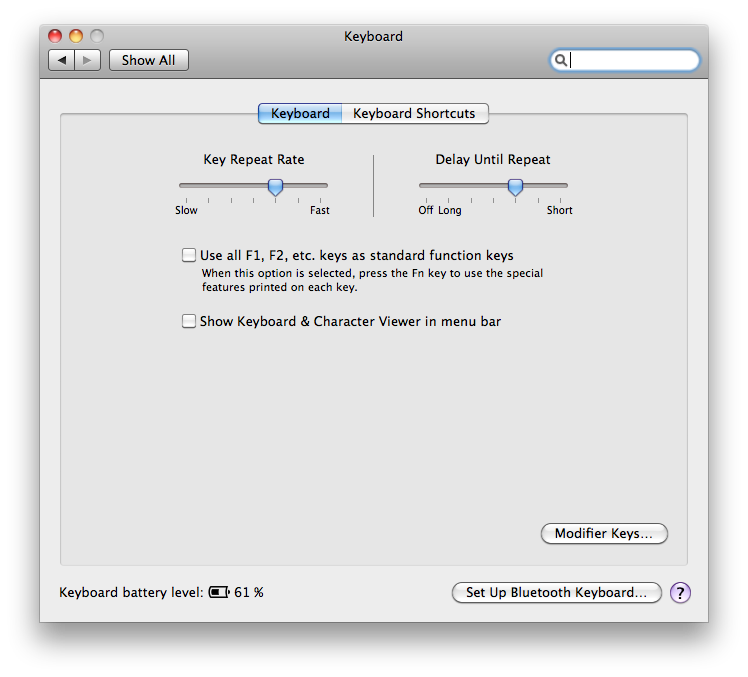This screenshot has width=748, height=677.
Task: Click the "Short" label under Delay Until Repeat
Action: click(560, 210)
